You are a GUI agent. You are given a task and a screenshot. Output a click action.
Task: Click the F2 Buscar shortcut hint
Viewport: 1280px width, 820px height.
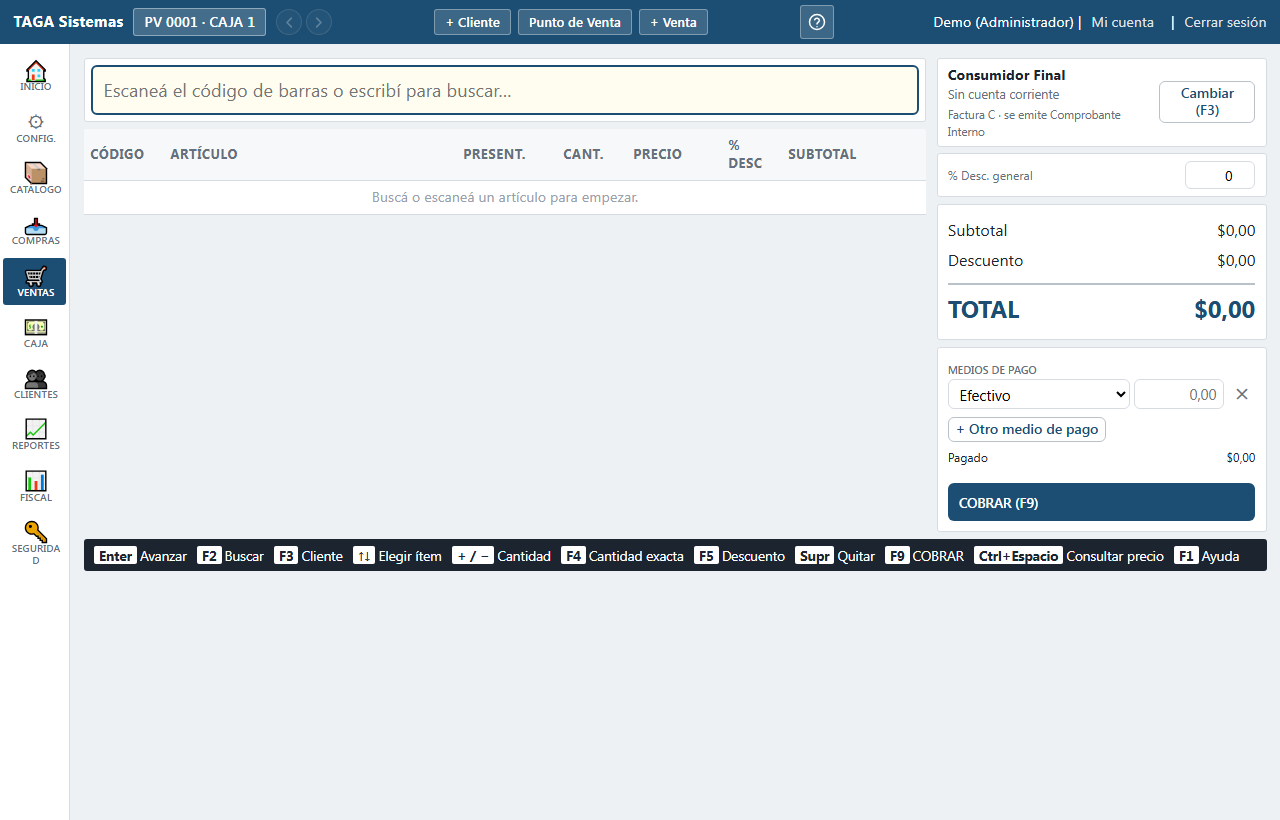pos(230,556)
